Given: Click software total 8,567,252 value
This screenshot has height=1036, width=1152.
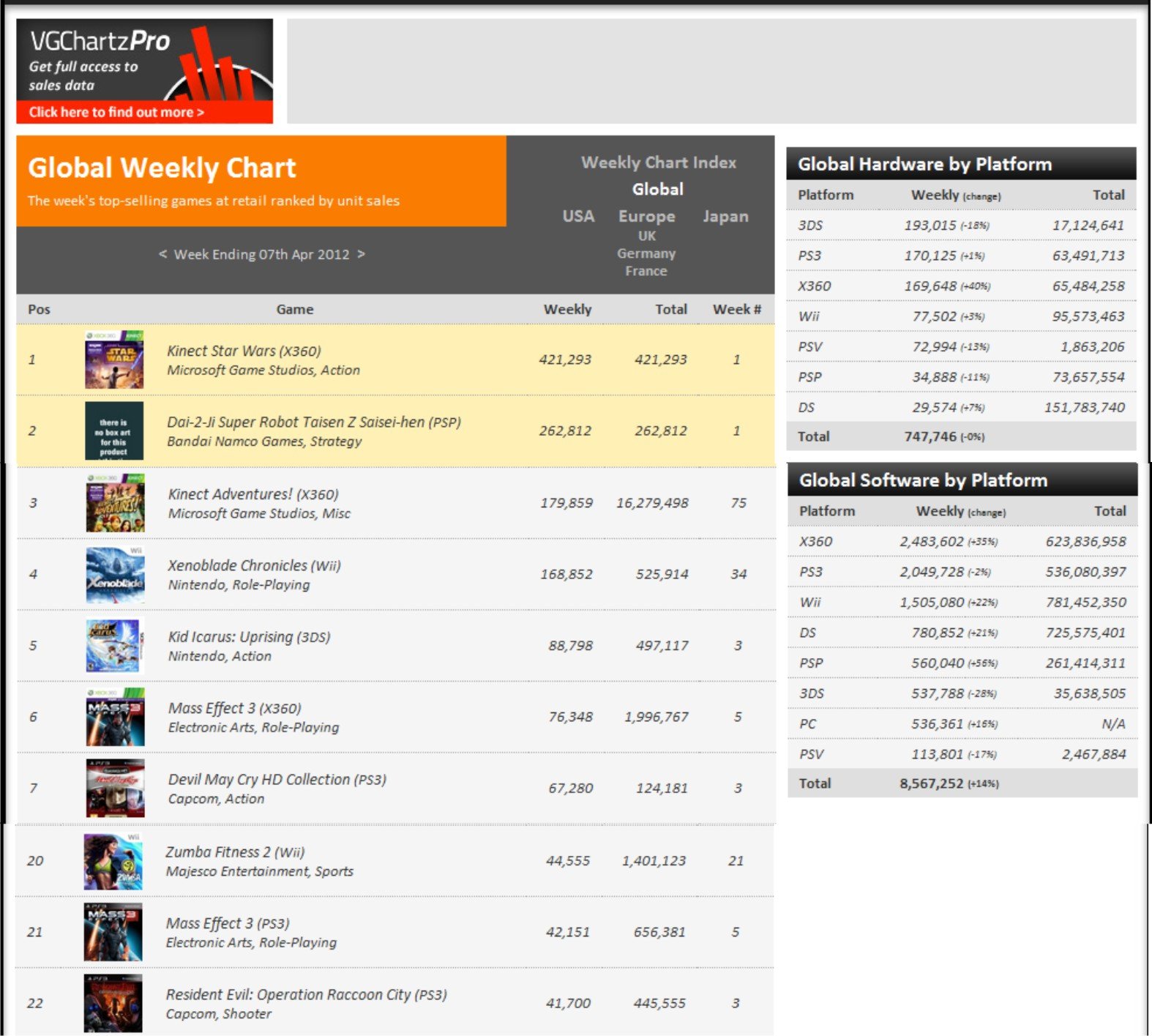Looking at the screenshot, I should click(932, 783).
